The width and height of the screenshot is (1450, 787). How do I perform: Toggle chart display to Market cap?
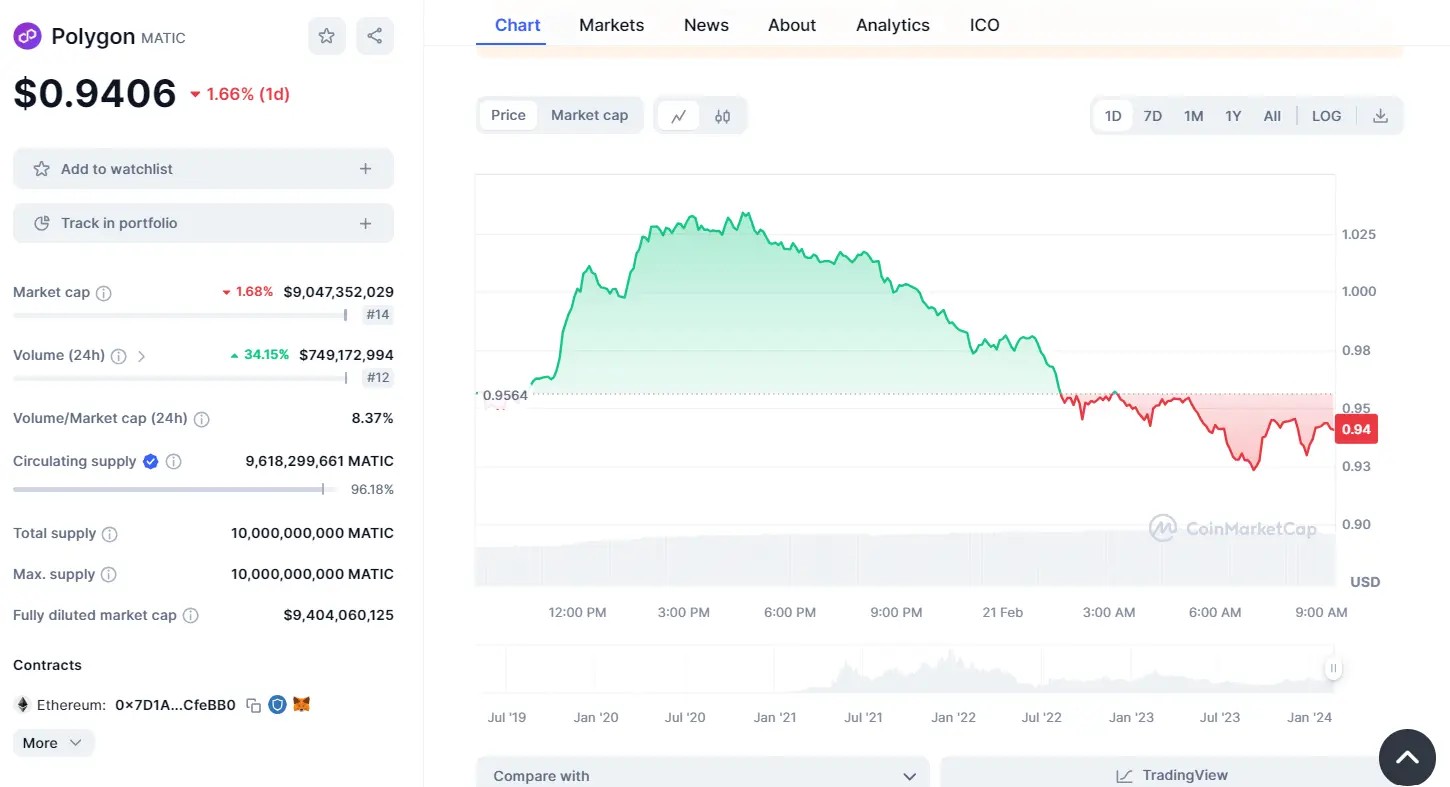[x=589, y=115]
